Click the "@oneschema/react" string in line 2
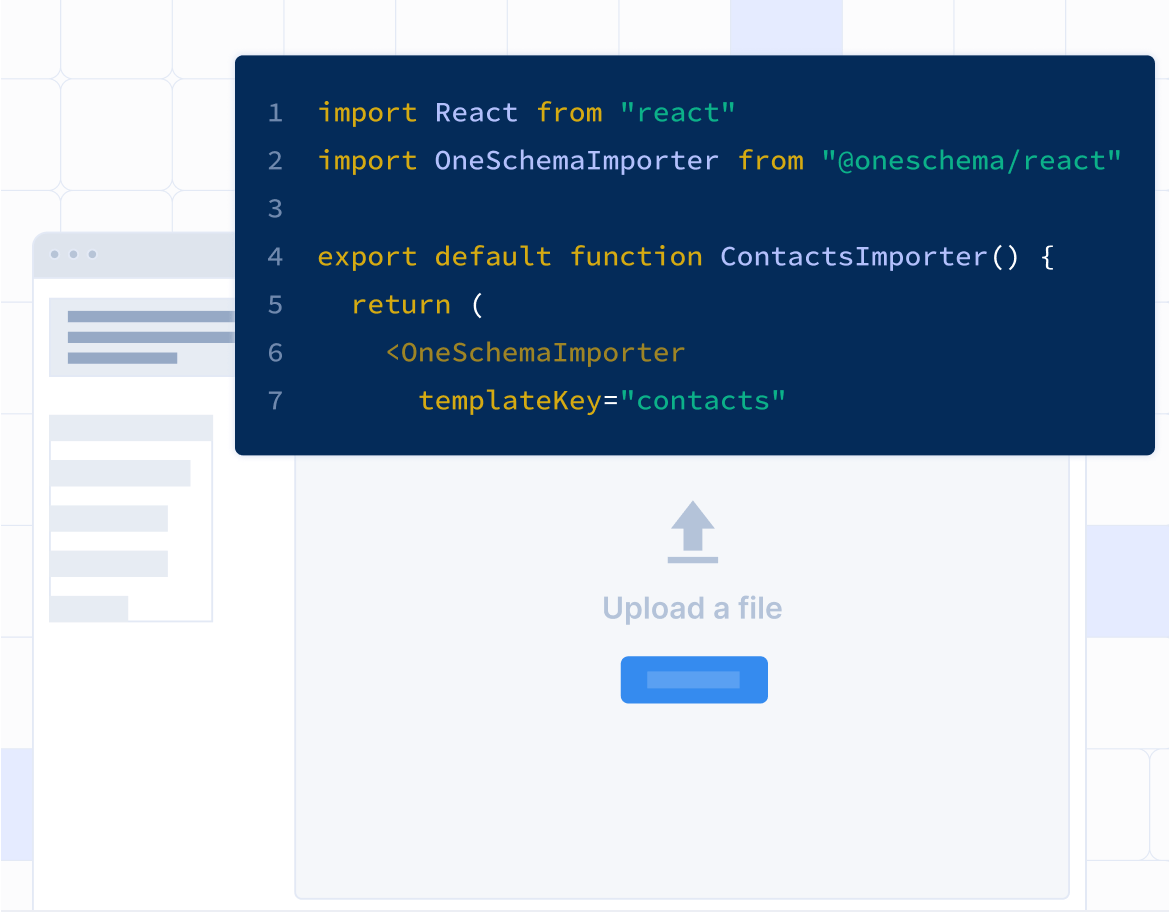 [971, 161]
